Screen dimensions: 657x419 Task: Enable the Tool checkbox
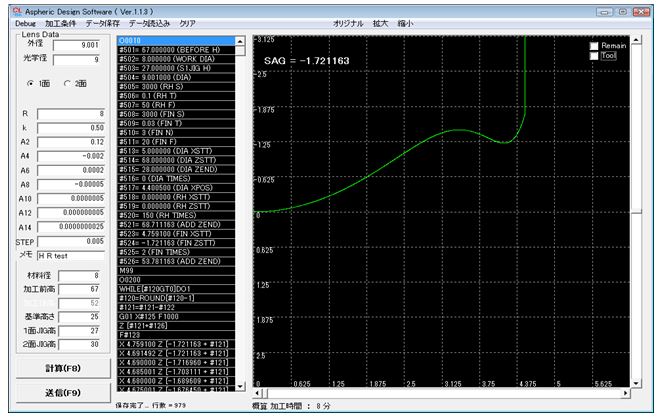(594, 56)
